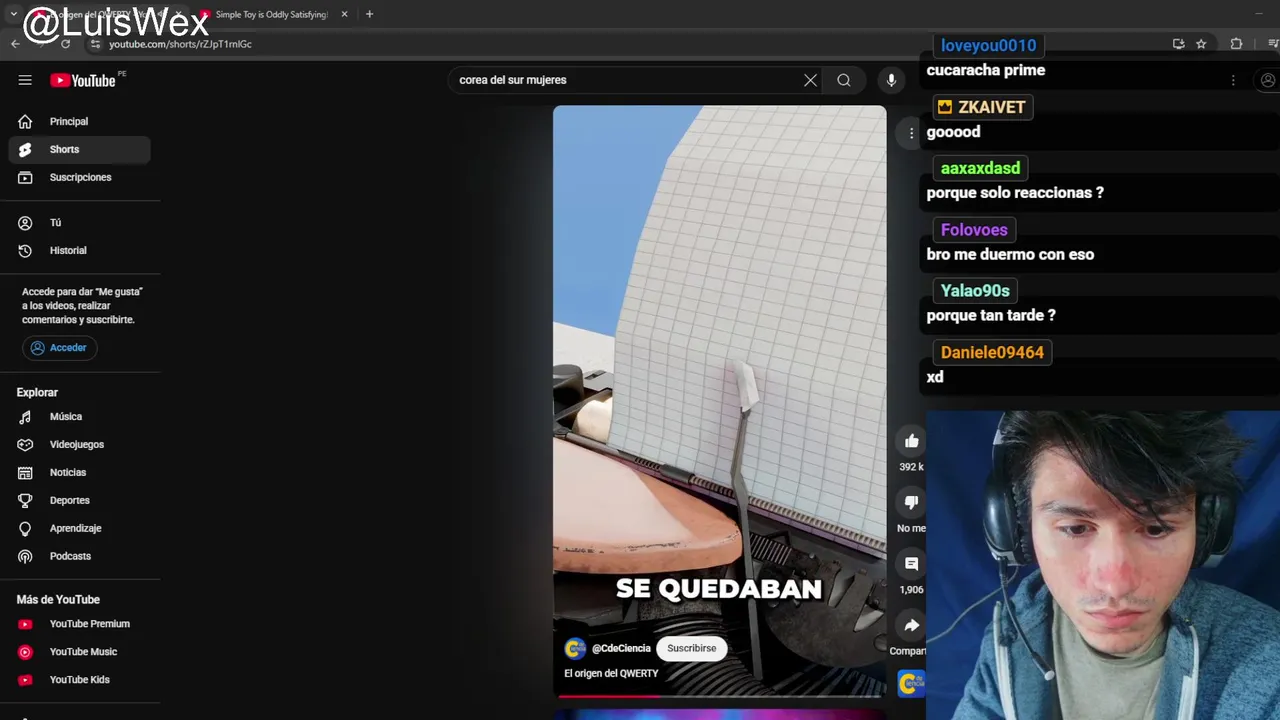Open the YouTube hamburger guide menu
The width and height of the screenshot is (1280, 720).
(x=25, y=80)
